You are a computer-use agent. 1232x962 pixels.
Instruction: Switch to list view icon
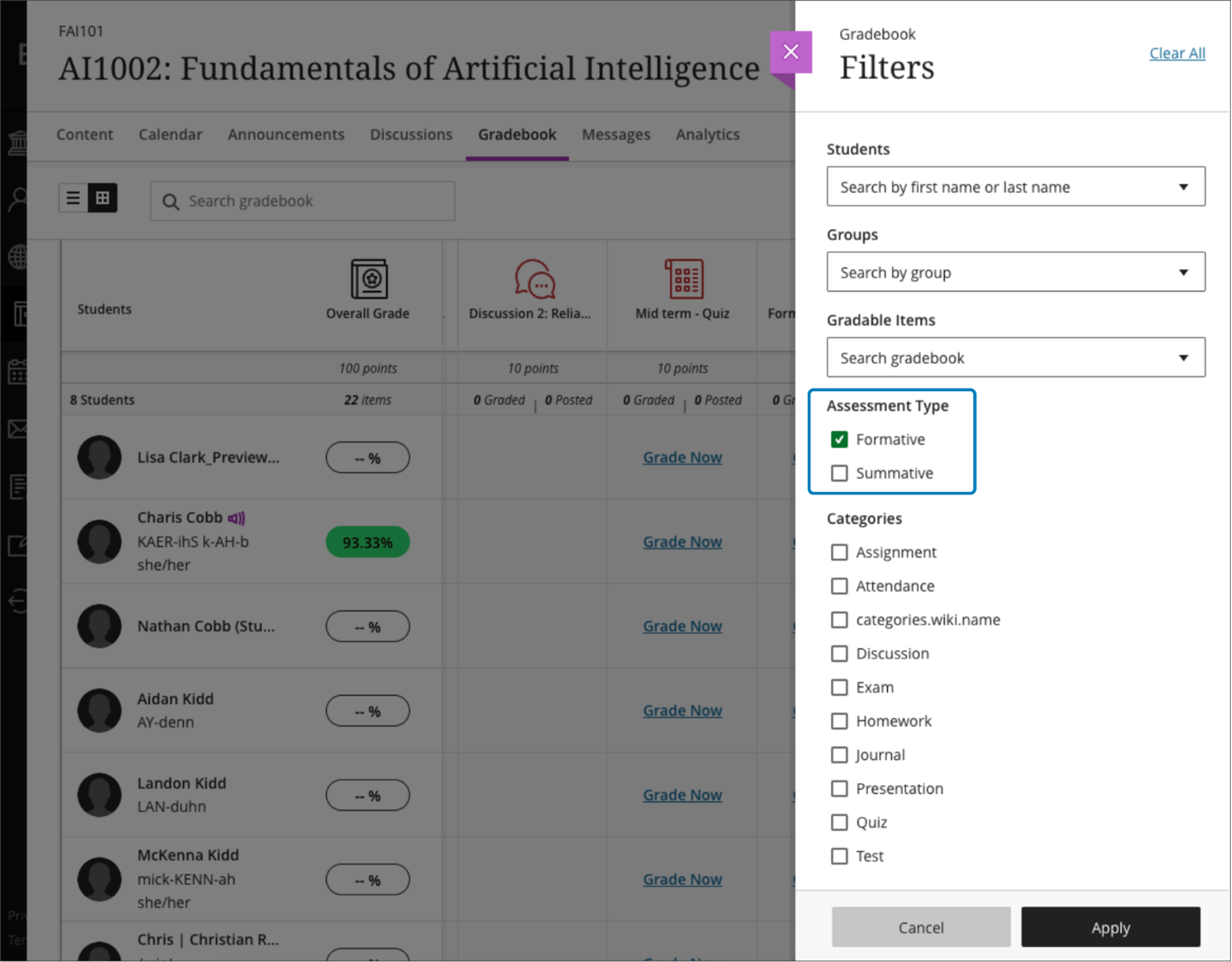73,198
